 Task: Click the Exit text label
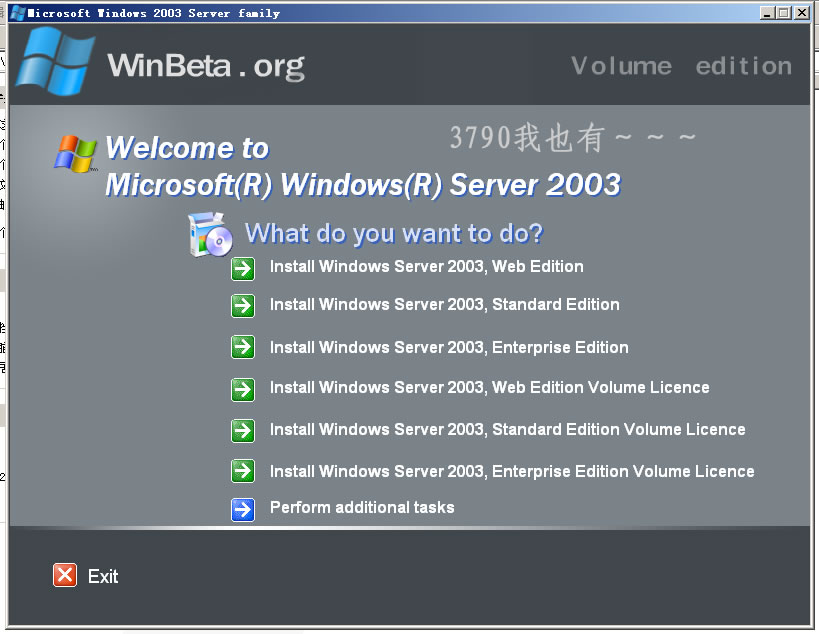click(103, 577)
